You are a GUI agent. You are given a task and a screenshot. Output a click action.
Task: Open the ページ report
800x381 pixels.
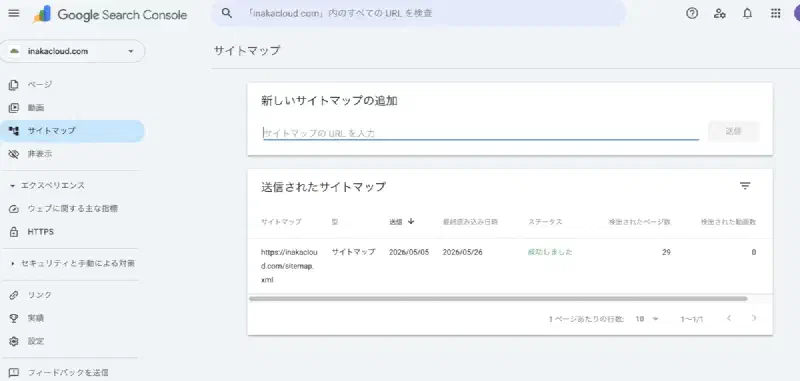click(72, 85)
